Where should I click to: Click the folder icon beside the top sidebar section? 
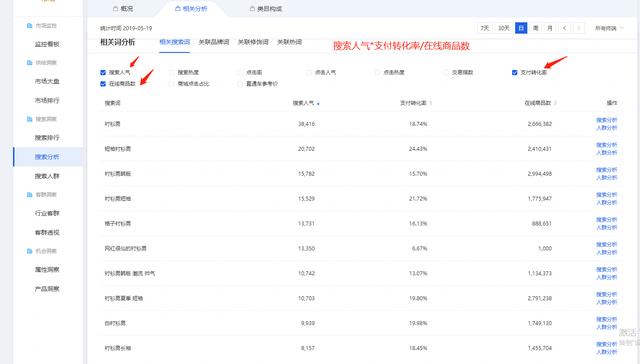29,26
